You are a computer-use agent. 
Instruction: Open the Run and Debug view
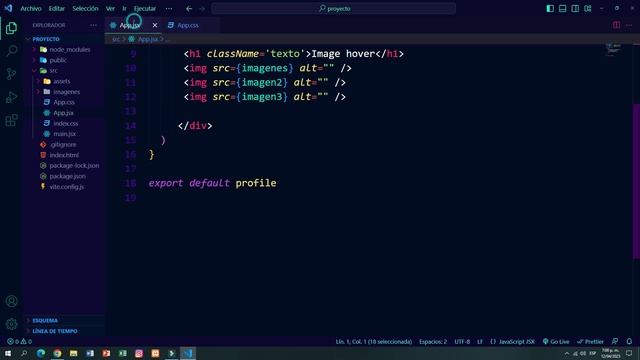coord(11,97)
